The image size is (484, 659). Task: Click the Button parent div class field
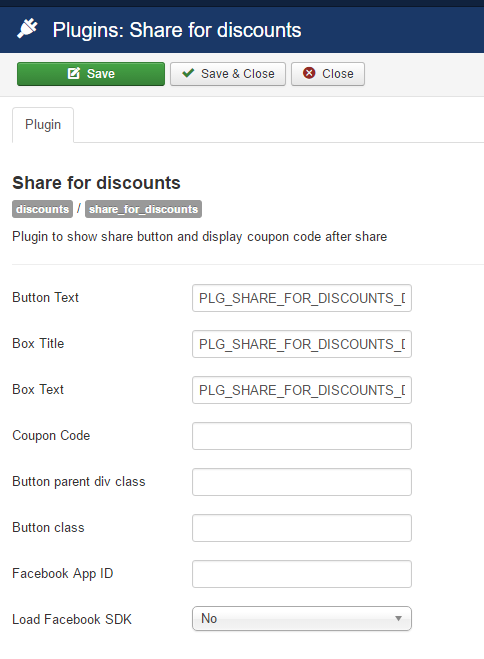coord(302,482)
